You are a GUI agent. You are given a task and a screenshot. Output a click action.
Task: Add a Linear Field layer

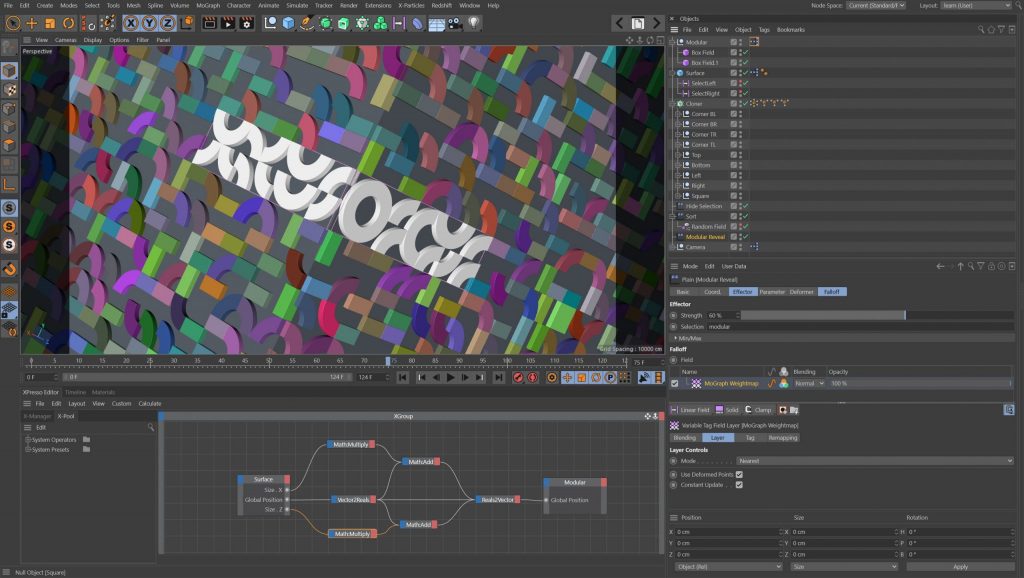(x=692, y=412)
